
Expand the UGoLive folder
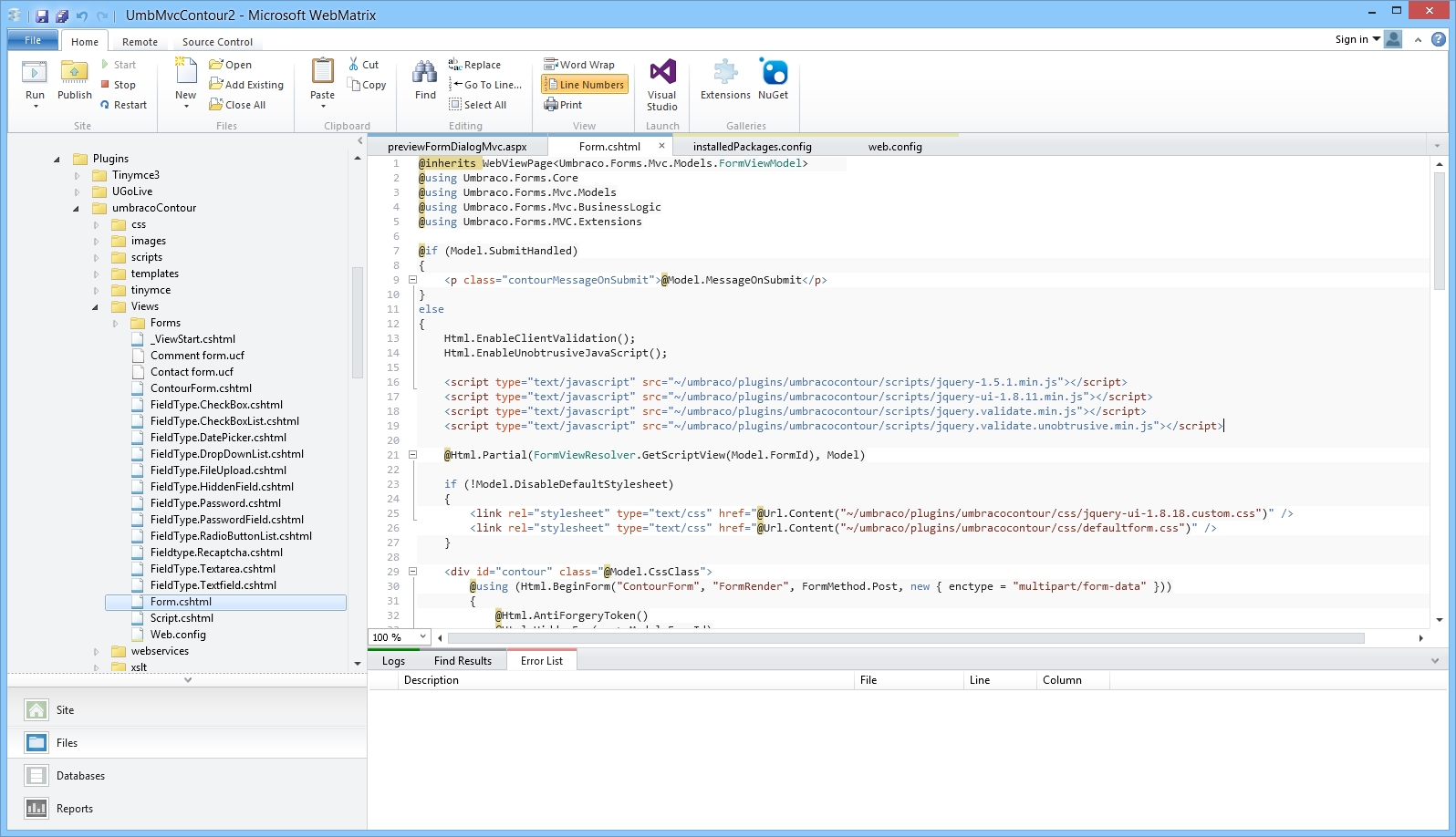[77, 191]
